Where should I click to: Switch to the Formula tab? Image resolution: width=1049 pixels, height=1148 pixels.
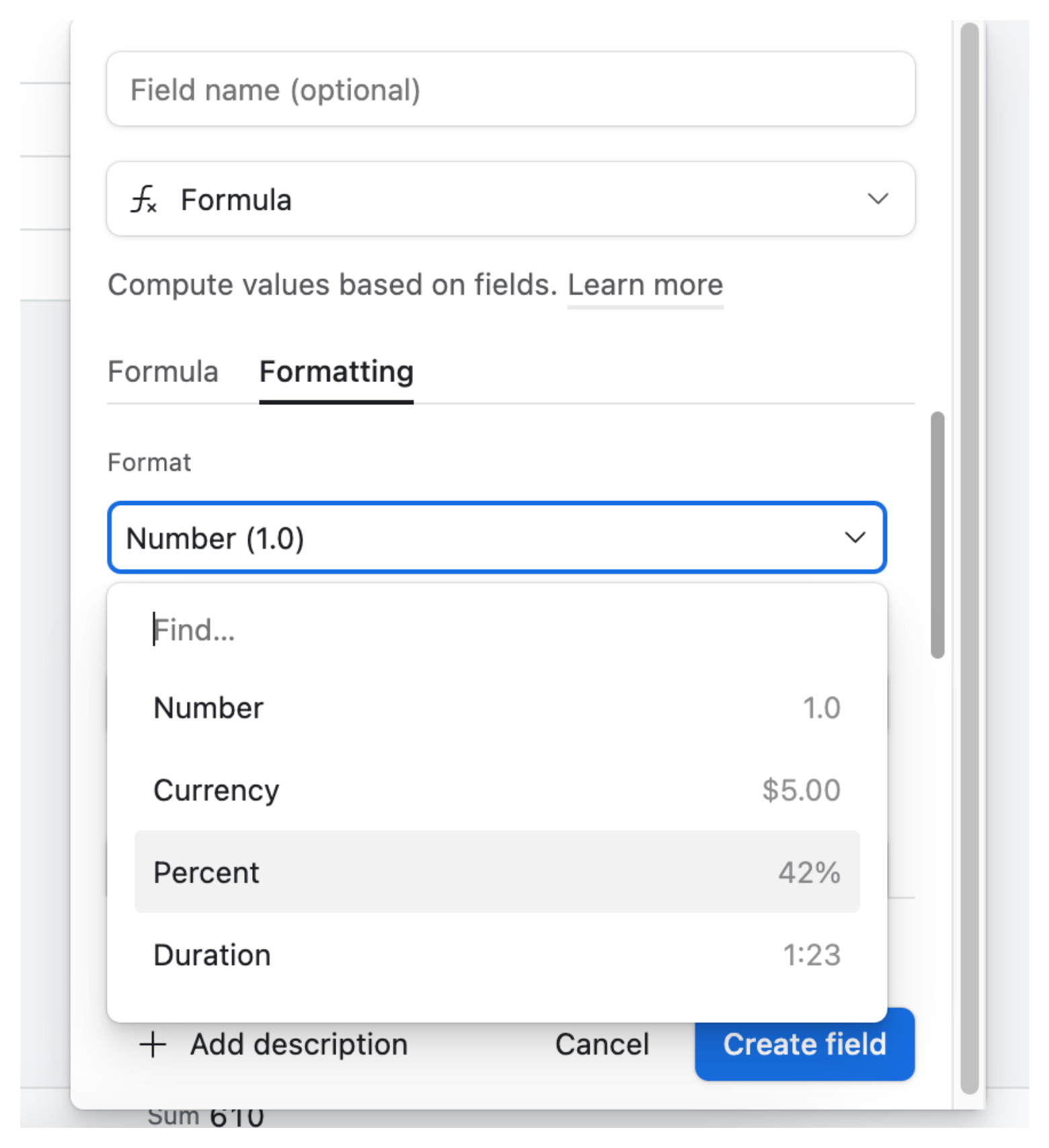point(162,372)
